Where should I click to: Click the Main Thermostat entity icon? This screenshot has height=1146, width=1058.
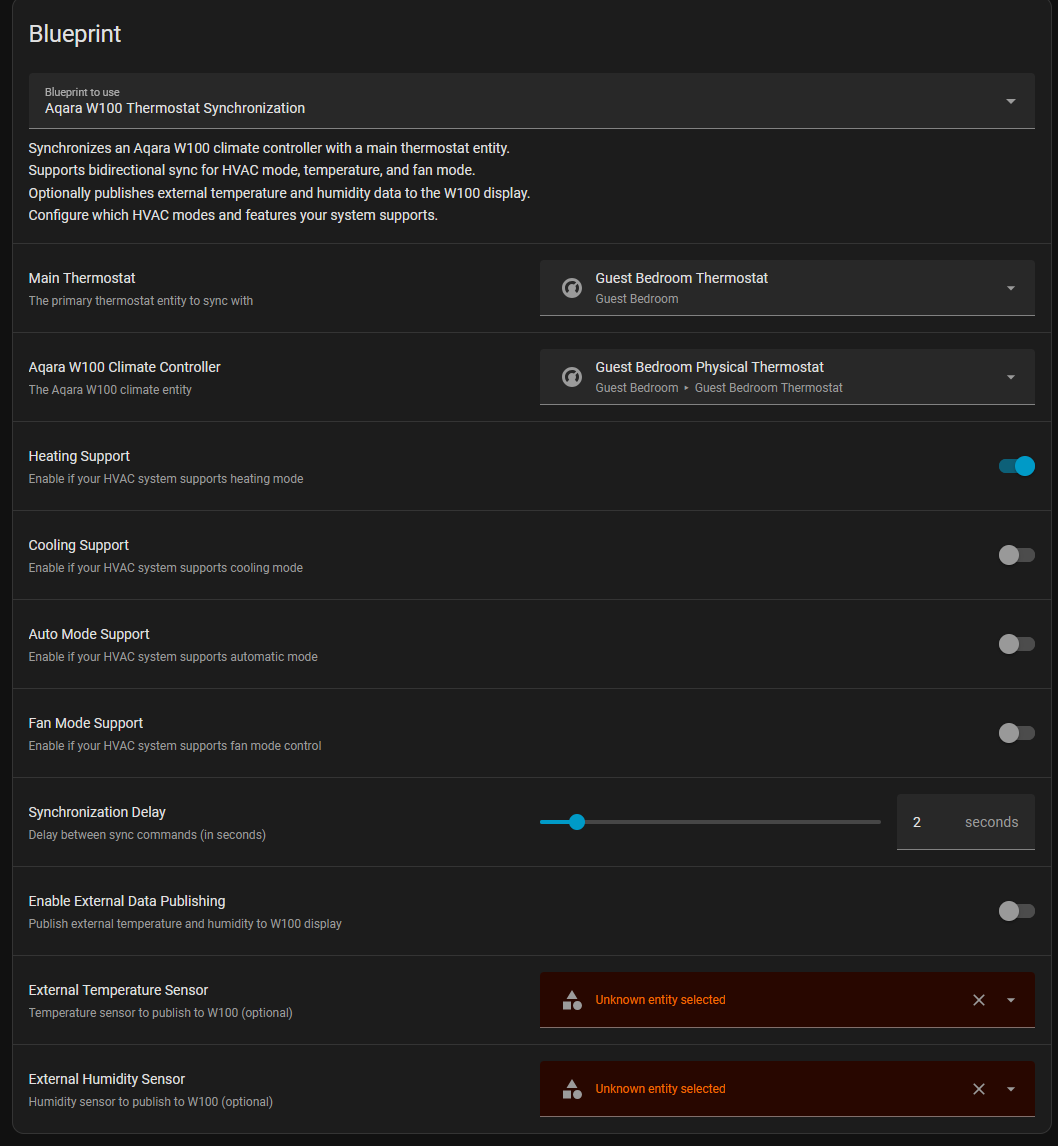(572, 288)
